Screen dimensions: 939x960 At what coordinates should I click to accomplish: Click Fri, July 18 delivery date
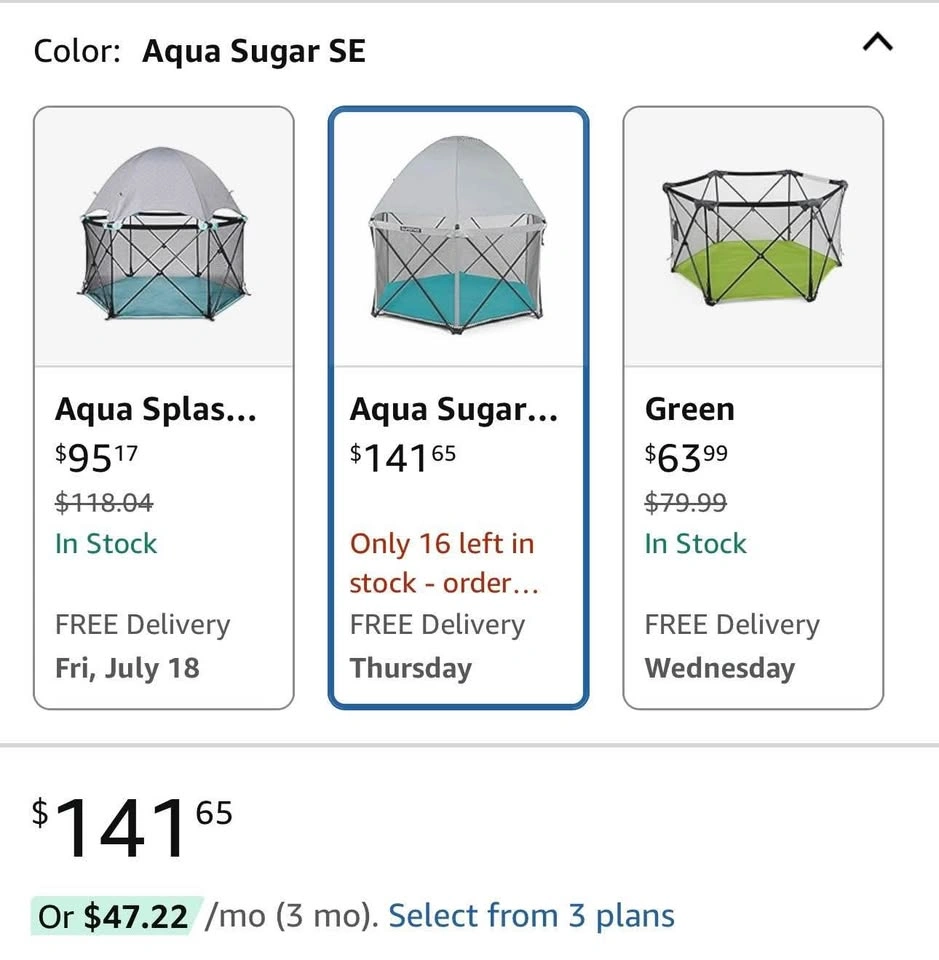click(127, 668)
